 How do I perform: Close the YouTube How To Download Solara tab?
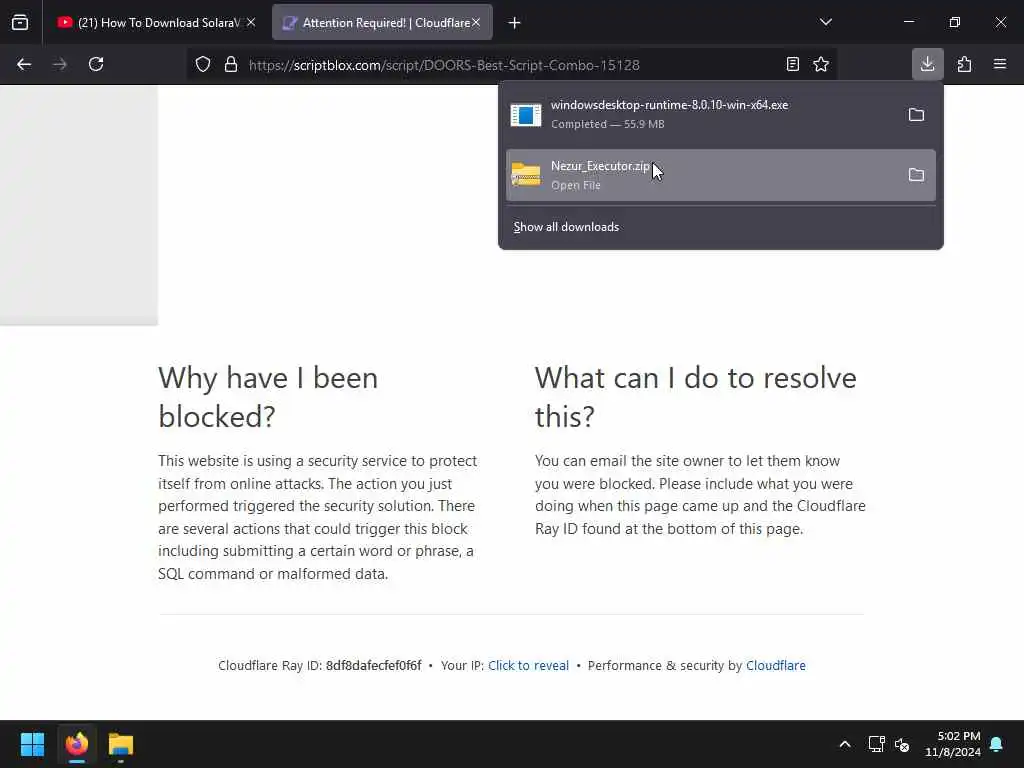(x=251, y=23)
